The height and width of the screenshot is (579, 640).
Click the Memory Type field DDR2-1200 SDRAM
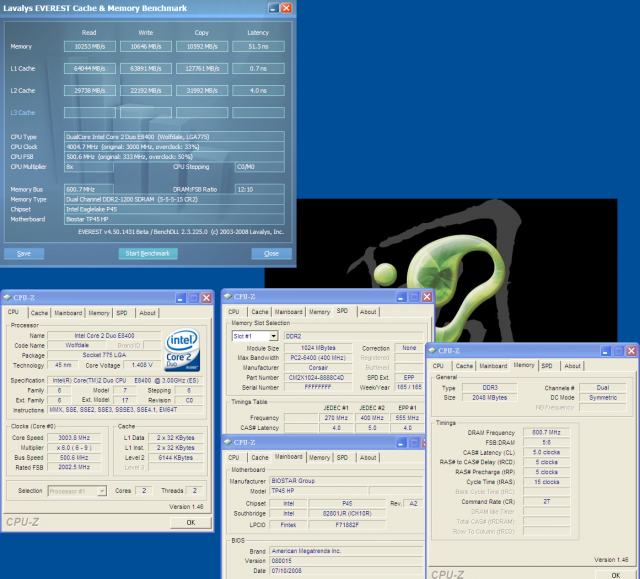point(174,199)
